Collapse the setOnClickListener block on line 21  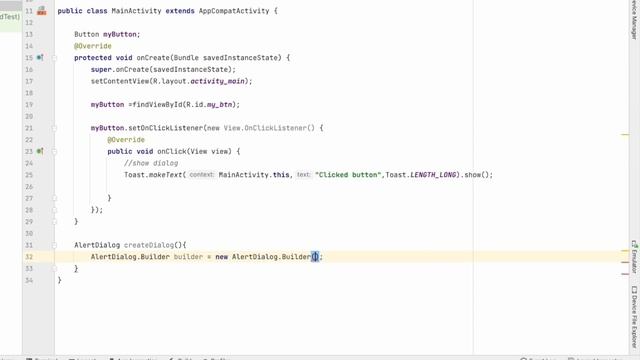tap(54, 128)
